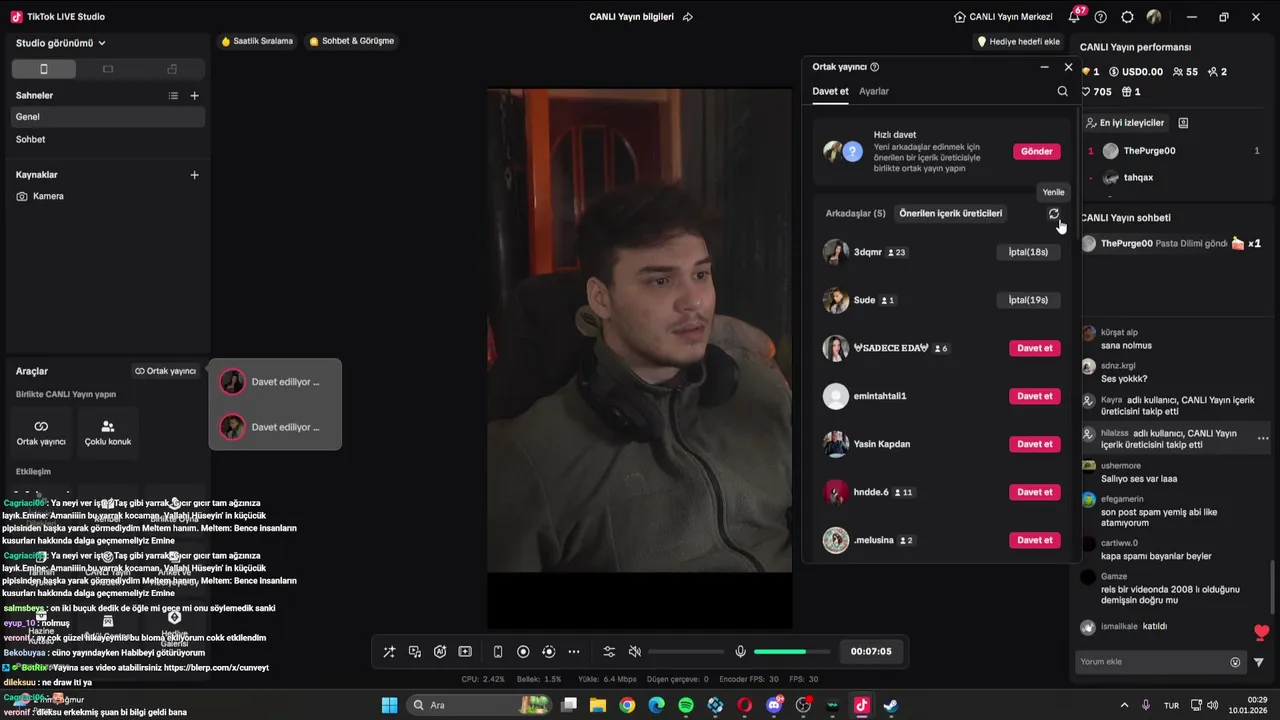Invite hndde.6
This screenshot has width=1280, height=720.
[1035, 492]
